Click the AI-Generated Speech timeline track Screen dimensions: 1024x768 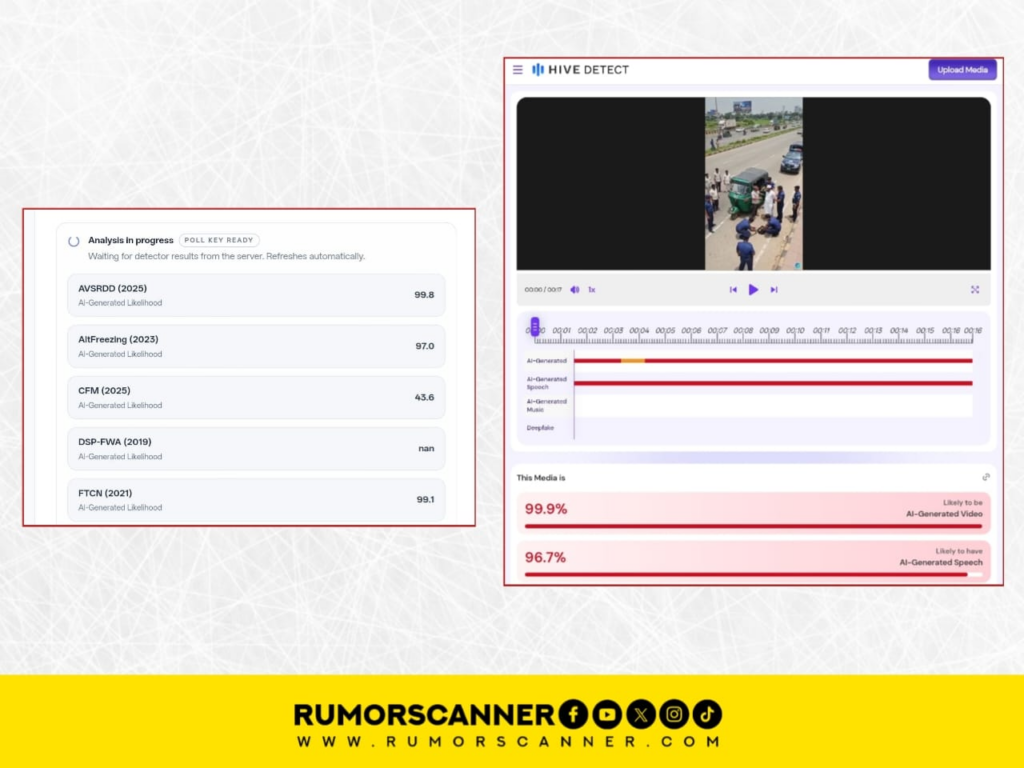(x=773, y=383)
